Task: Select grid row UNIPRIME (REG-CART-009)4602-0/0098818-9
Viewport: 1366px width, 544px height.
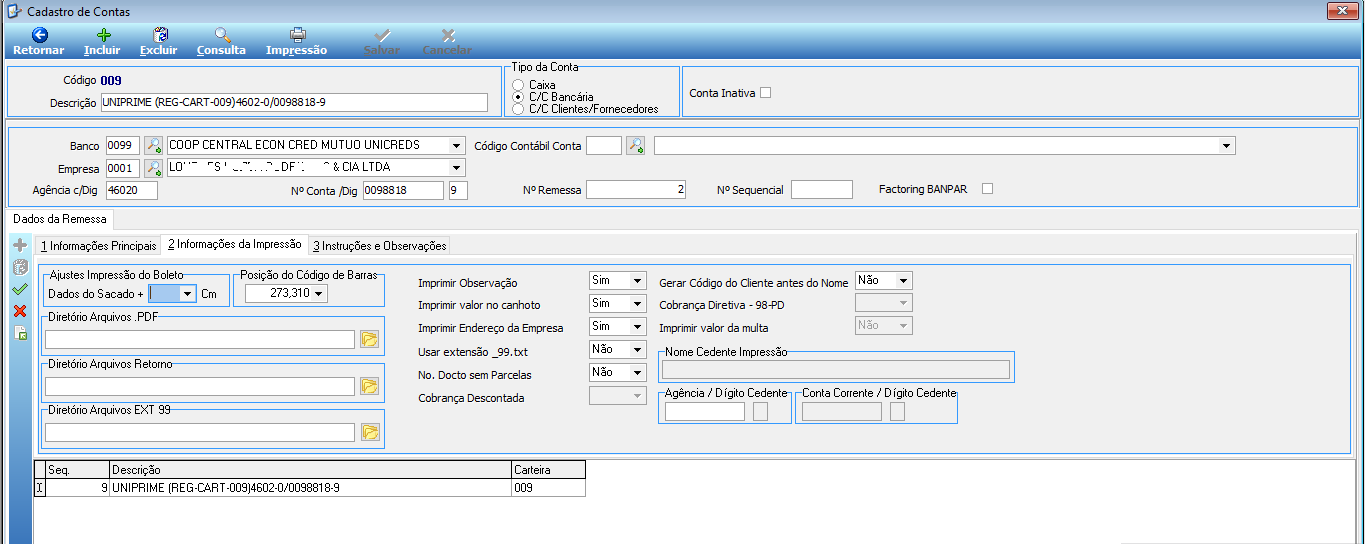Action: (310, 488)
